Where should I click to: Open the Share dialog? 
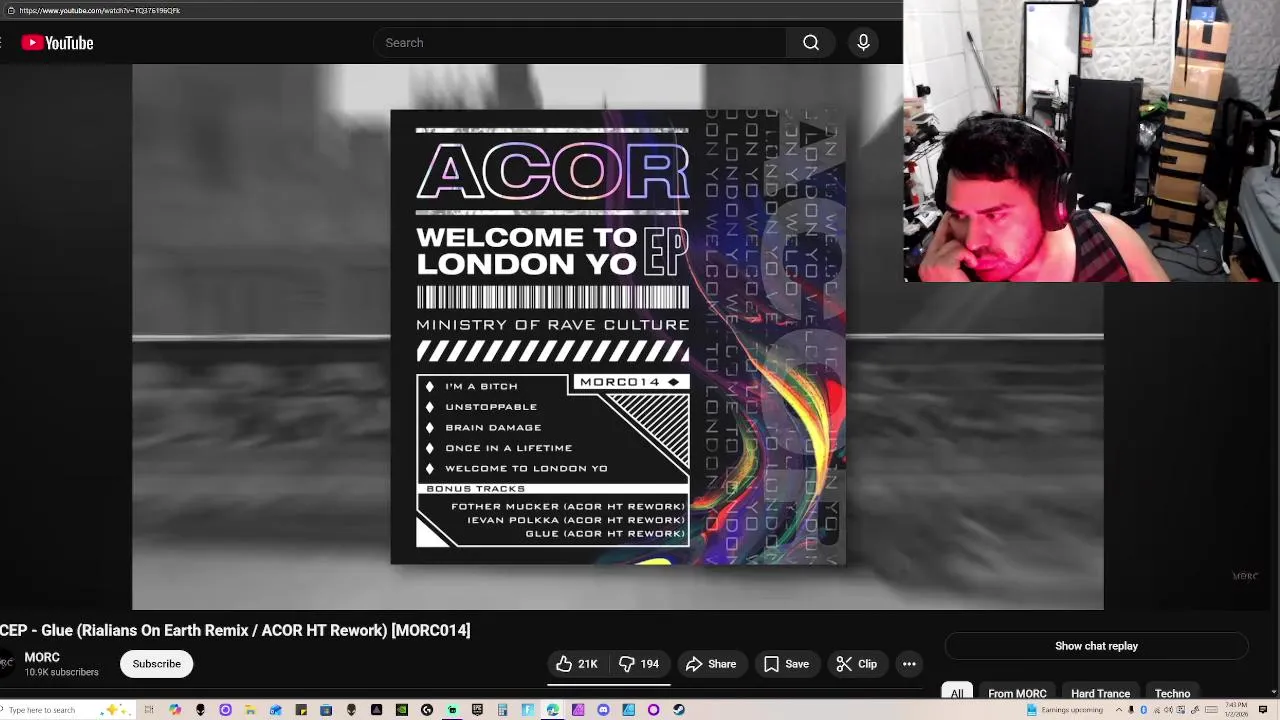point(711,664)
